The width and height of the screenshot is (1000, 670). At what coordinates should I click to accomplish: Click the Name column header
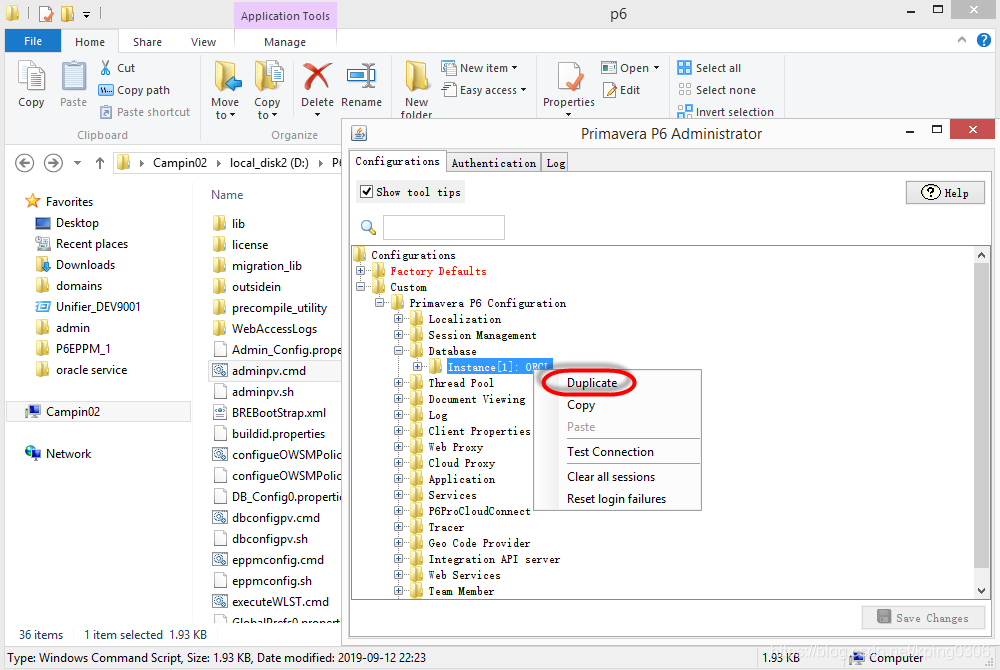click(x=227, y=195)
